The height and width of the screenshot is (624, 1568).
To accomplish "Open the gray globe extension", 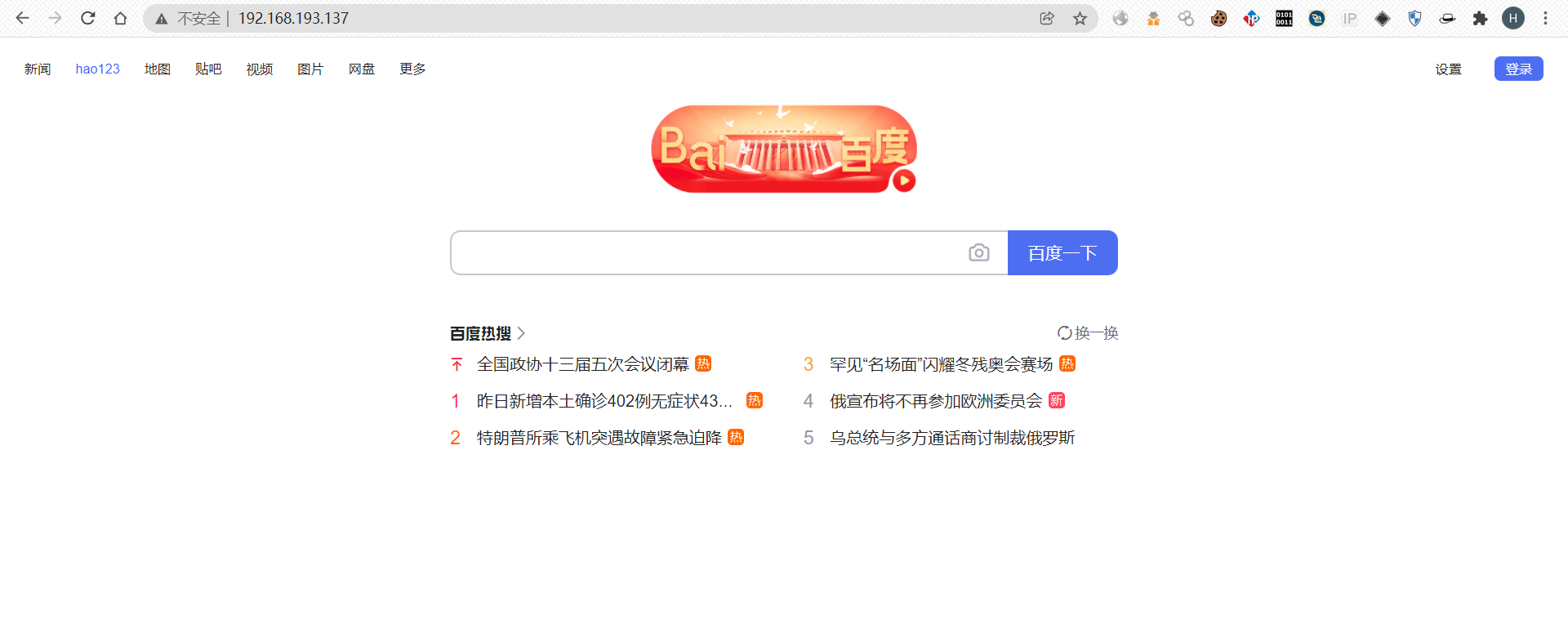I will tap(1120, 18).
